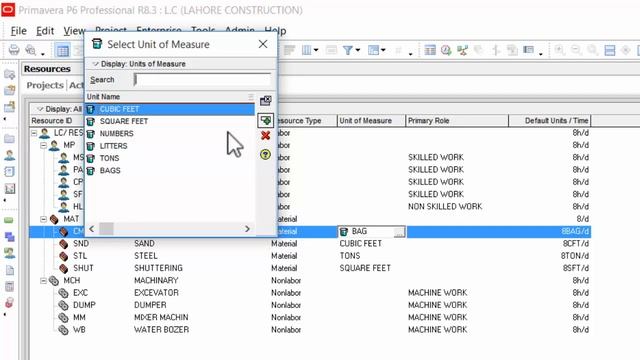Close the Select Unit of Measure dialog
The height and width of the screenshot is (360, 640).
(x=263, y=44)
